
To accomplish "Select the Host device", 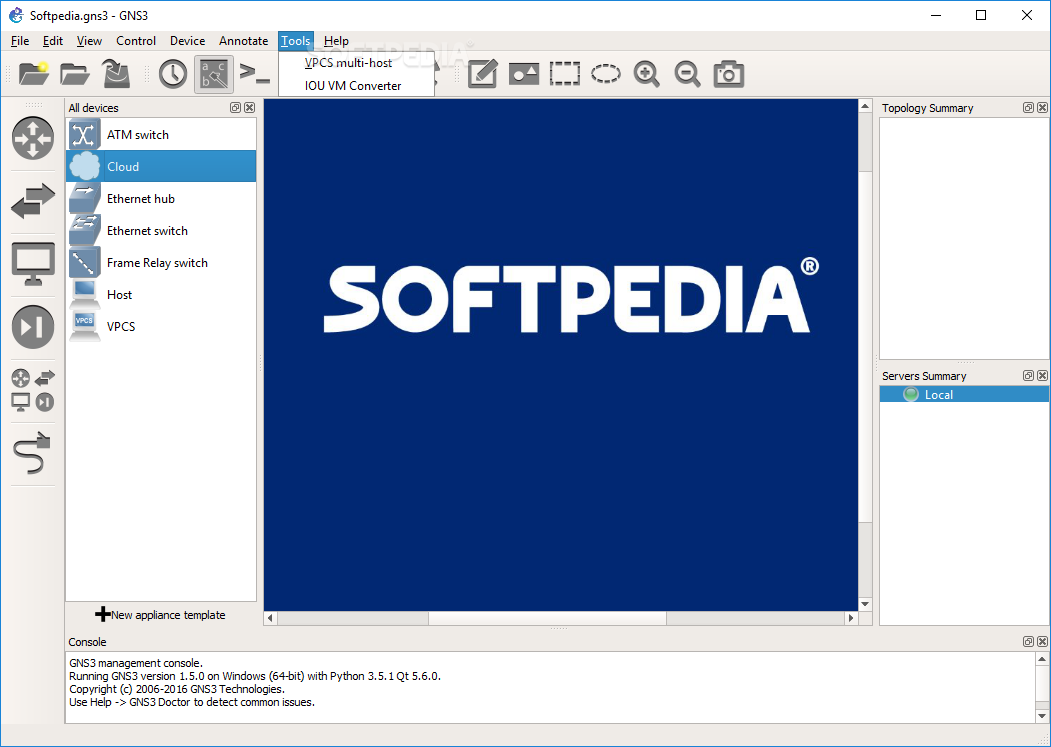I will point(161,294).
